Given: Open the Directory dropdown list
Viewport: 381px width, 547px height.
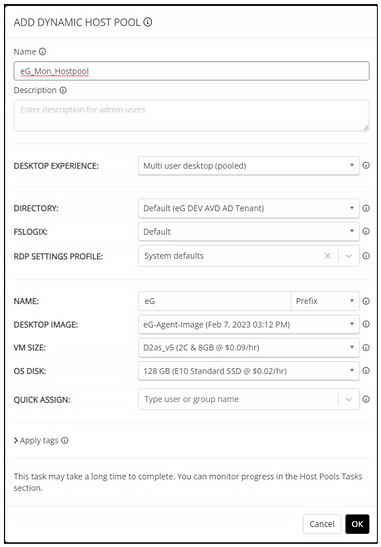Looking at the screenshot, I should pos(249,208).
